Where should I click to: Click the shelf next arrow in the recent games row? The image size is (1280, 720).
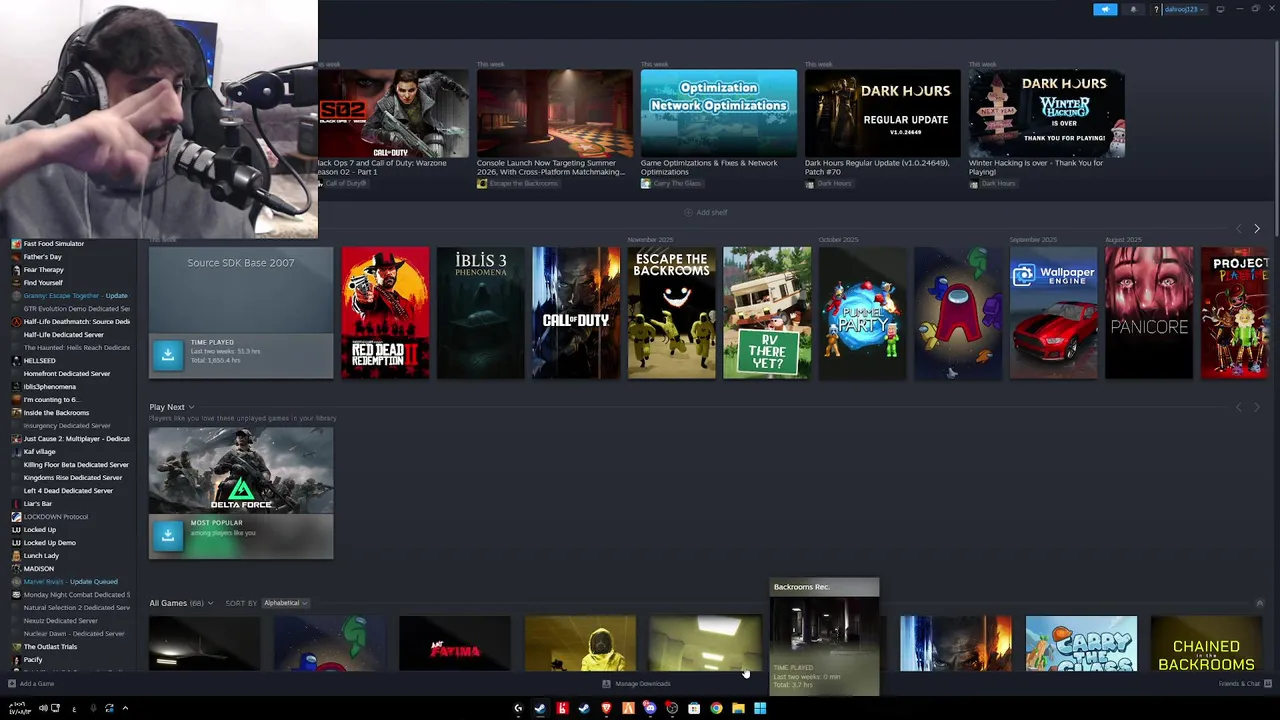1257,229
